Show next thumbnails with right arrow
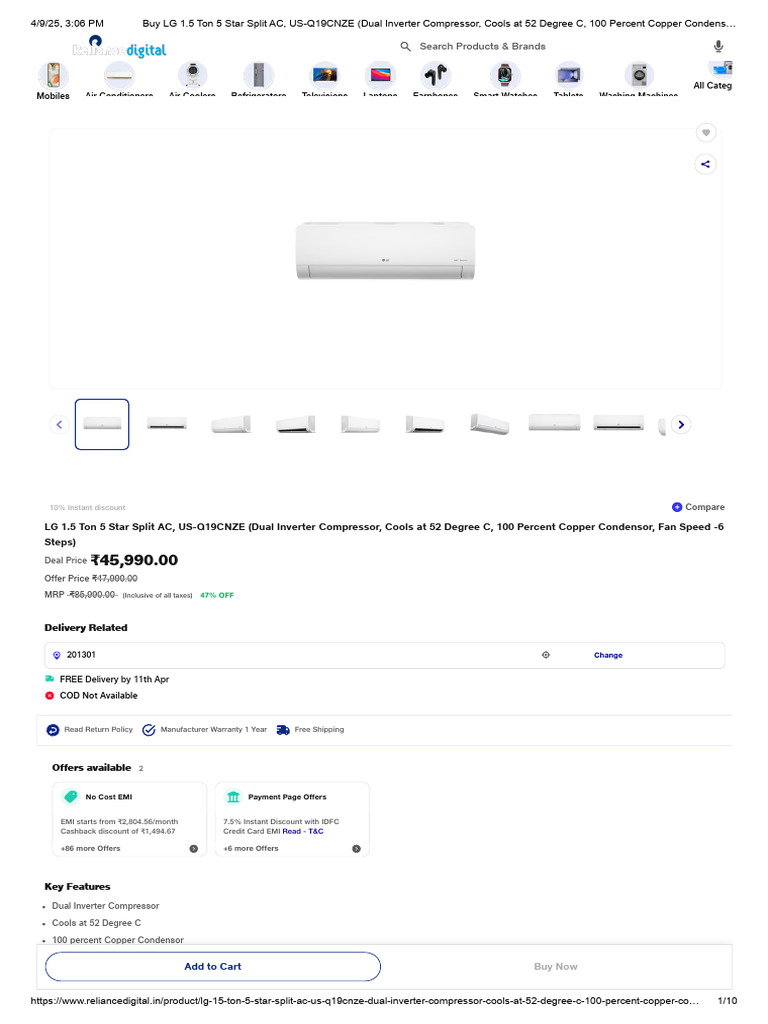The image size is (768, 1024). tap(681, 424)
